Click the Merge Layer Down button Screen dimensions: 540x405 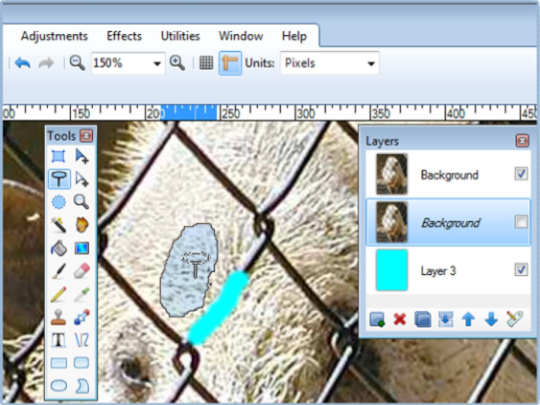pyautogui.click(x=445, y=319)
